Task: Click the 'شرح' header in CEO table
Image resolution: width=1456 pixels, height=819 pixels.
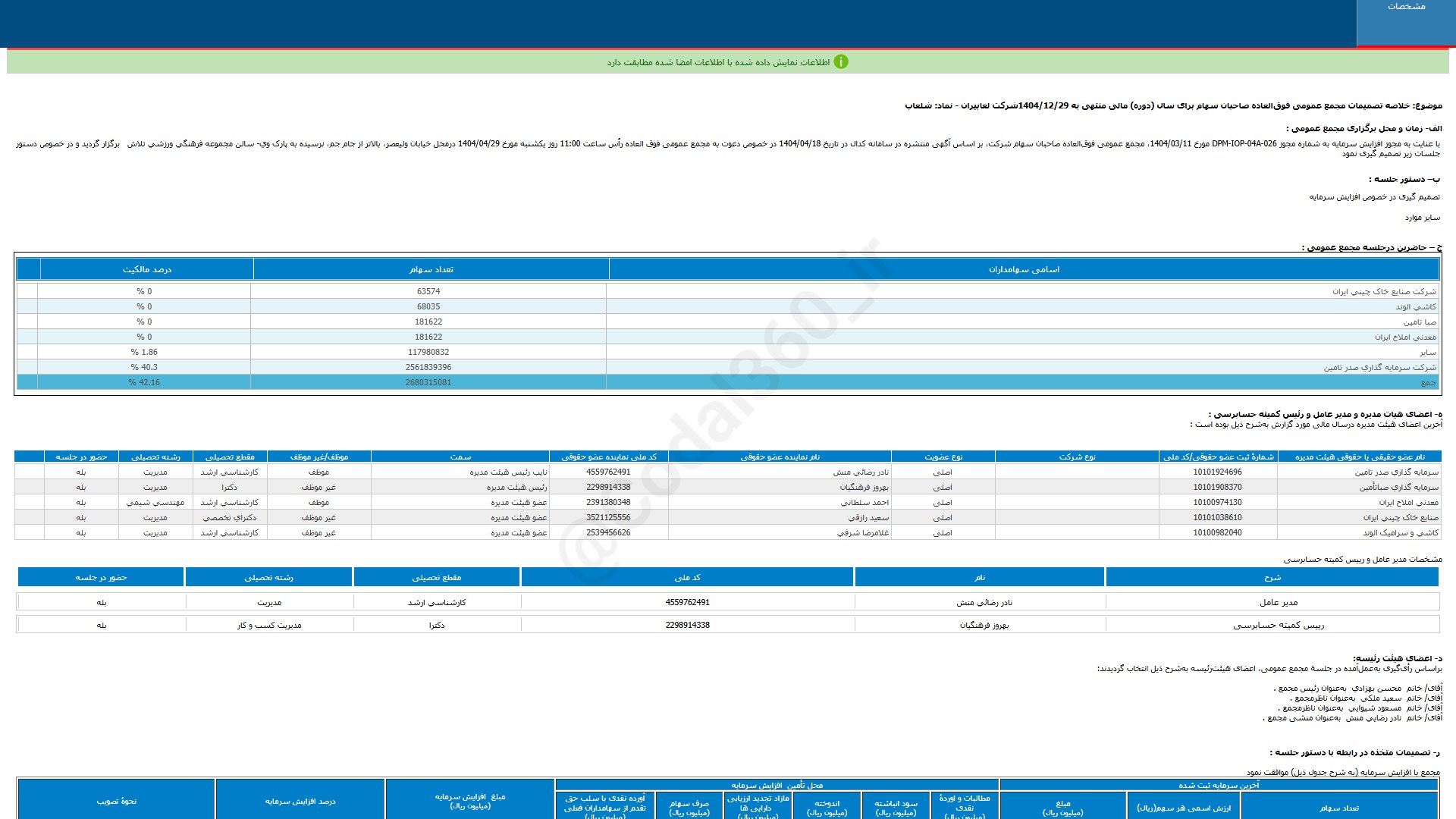Action: pos(1272,577)
